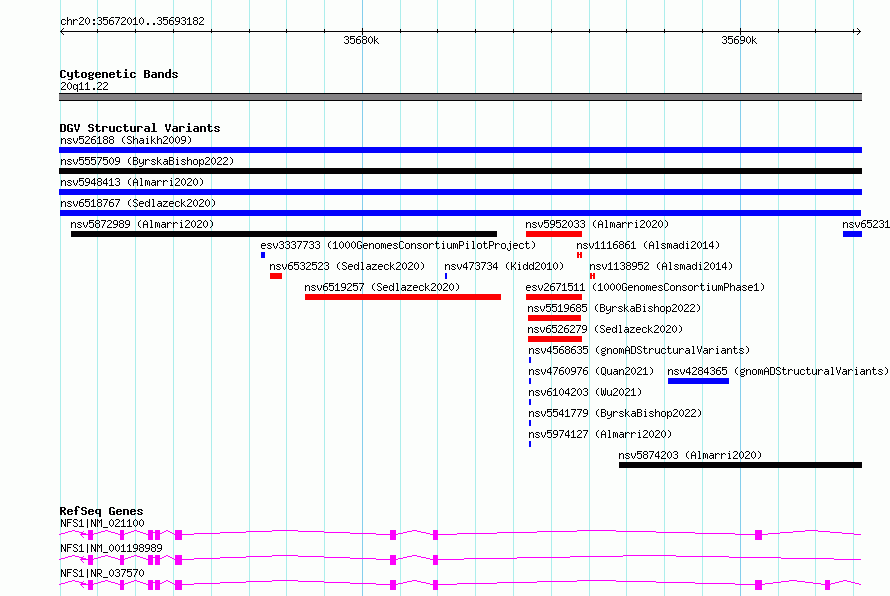Open the nsv6519257 (Sedlazeck2020) label
Image resolution: width=890 pixels, height=596 pixels.
[x=382, y=287]
